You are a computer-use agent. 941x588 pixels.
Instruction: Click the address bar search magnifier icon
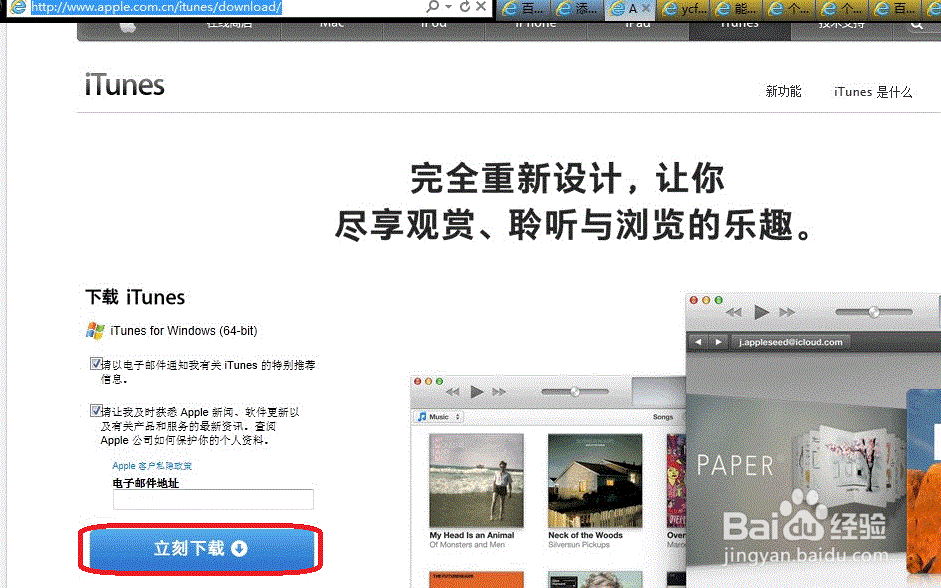point(432,7)
